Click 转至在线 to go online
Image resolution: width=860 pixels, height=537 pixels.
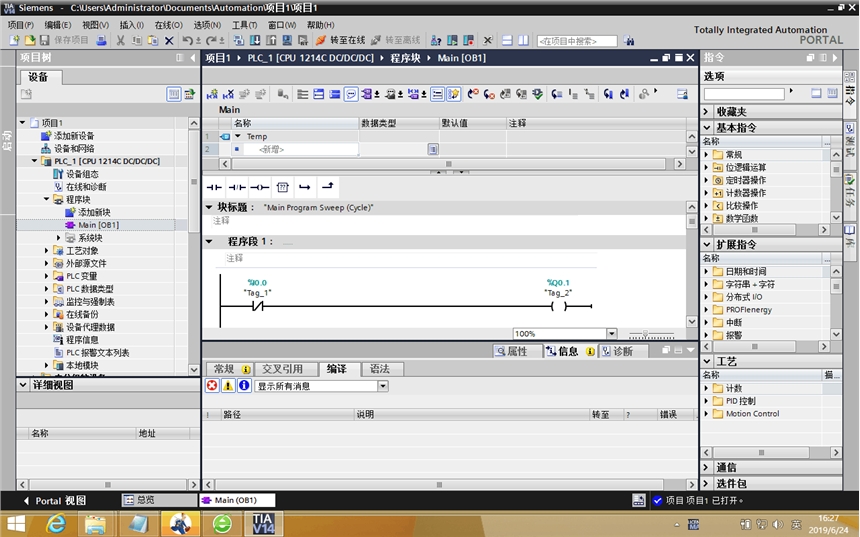coord(340,41)
